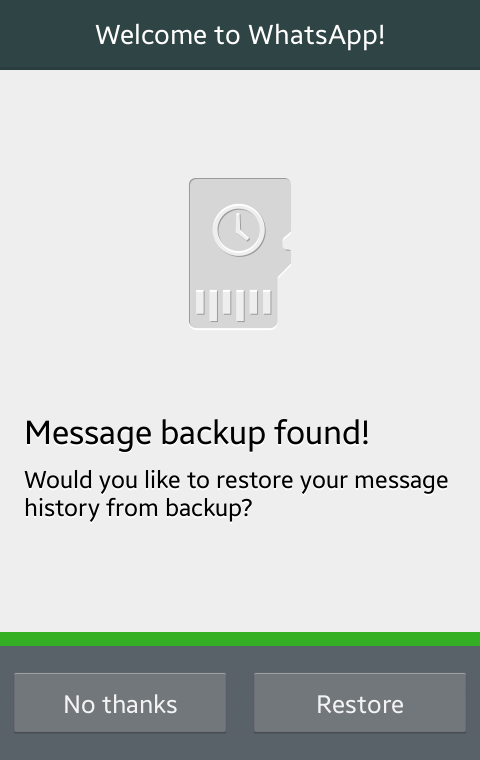Image resolution: width=480 pixels, height=760 pixels.
Task: Click the Message backup found! heading
Action: [x=197, y=433]
